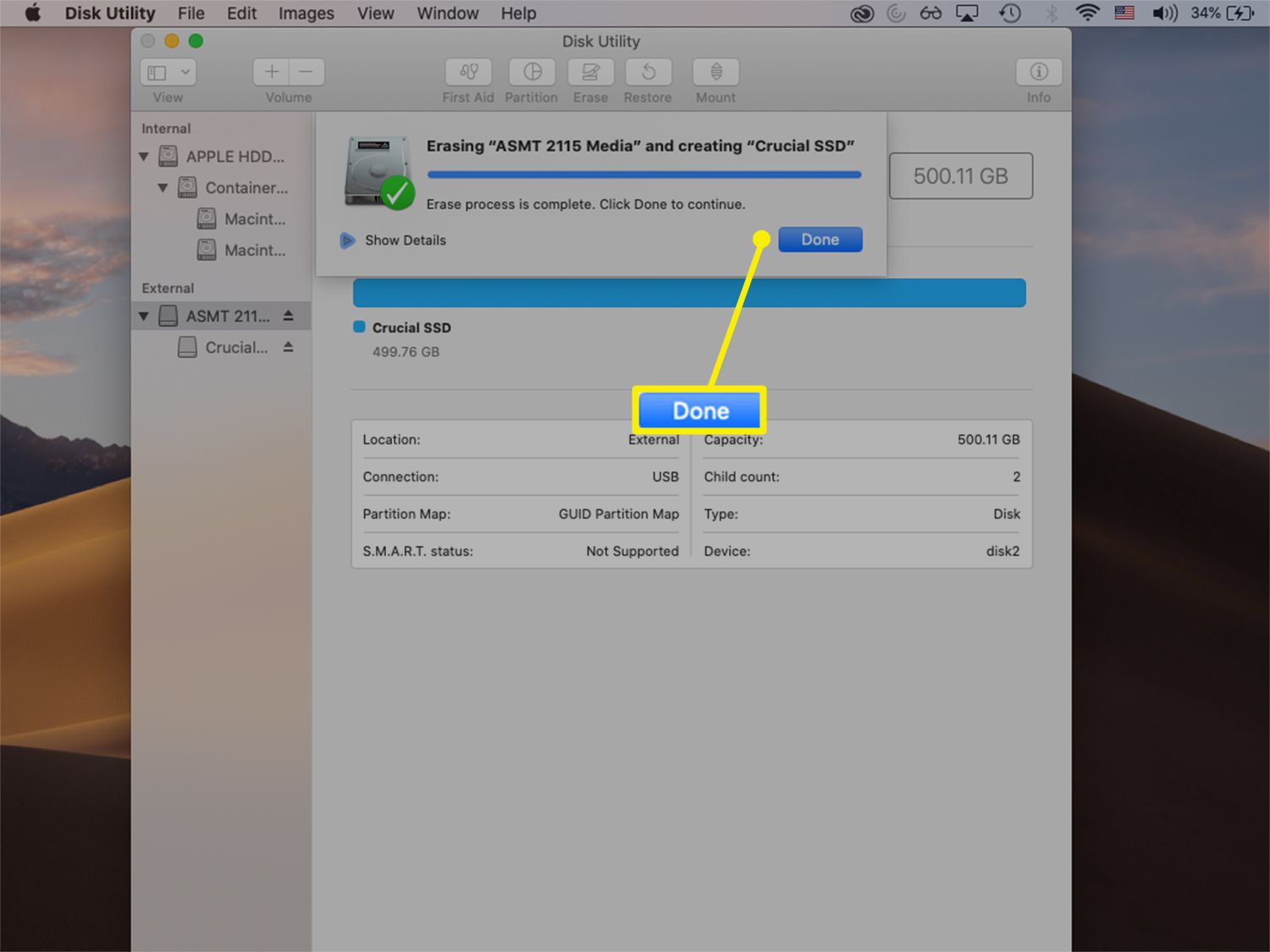Collapse the Container tree item
This screenshot has height=952, width=1270.
pos(163,188)
